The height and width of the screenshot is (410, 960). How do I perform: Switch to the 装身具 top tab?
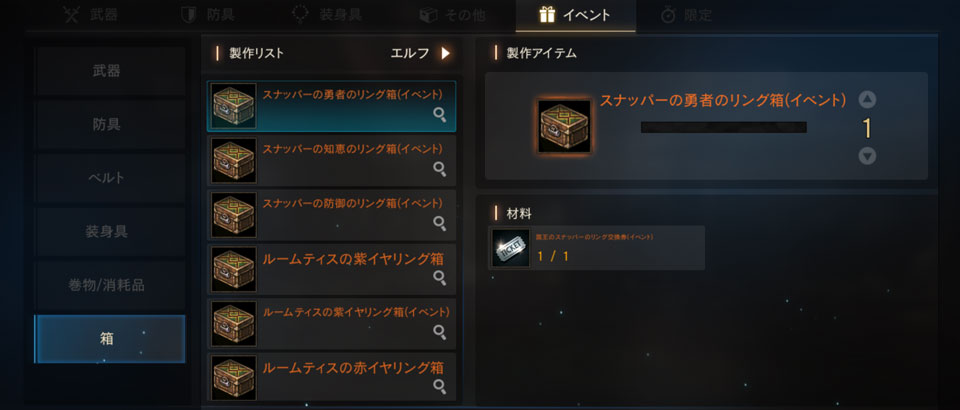tap(326, 15)
